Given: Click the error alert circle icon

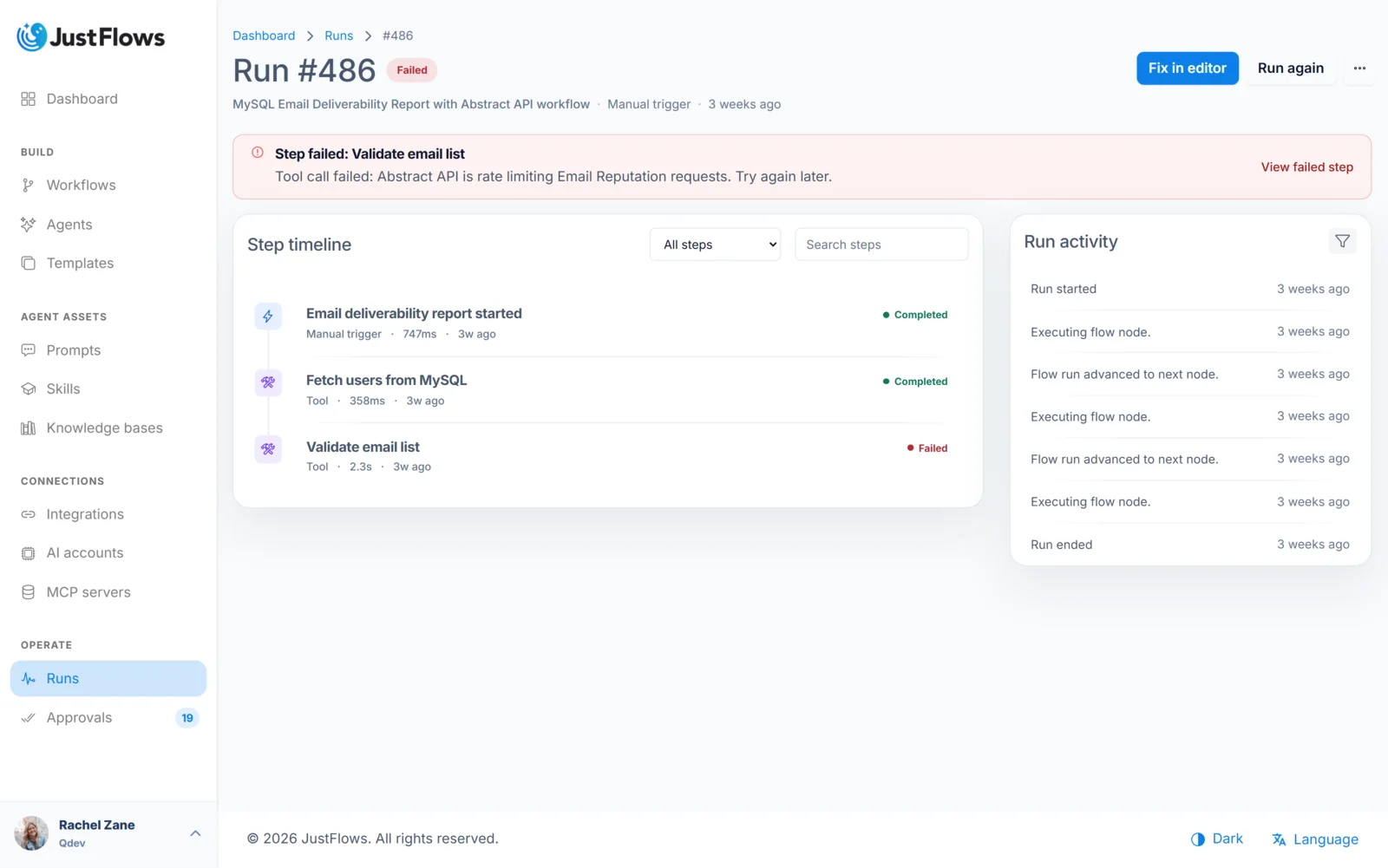Looking at the screenshot, I should click(x=258, y=153).
